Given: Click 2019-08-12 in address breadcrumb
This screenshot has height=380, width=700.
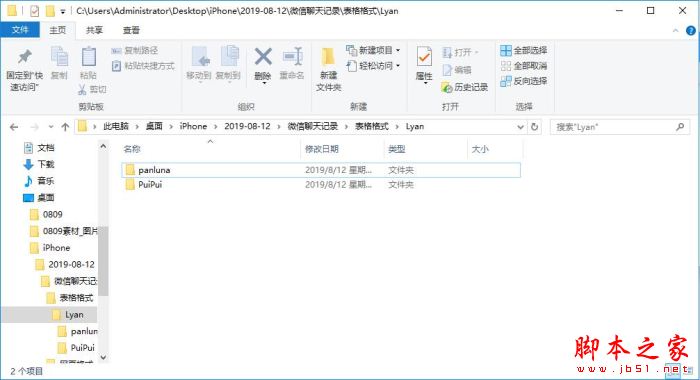Looking at the screenshot, I should point(247,126).
